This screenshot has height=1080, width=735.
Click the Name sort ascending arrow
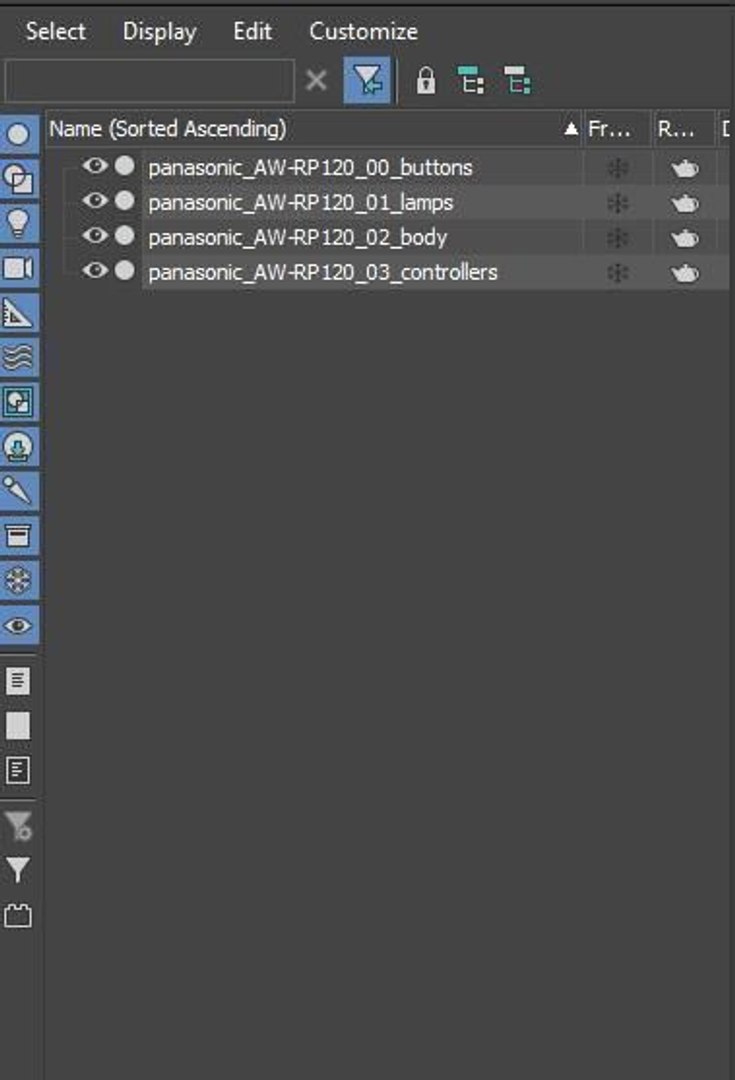(x=570, y=129)
